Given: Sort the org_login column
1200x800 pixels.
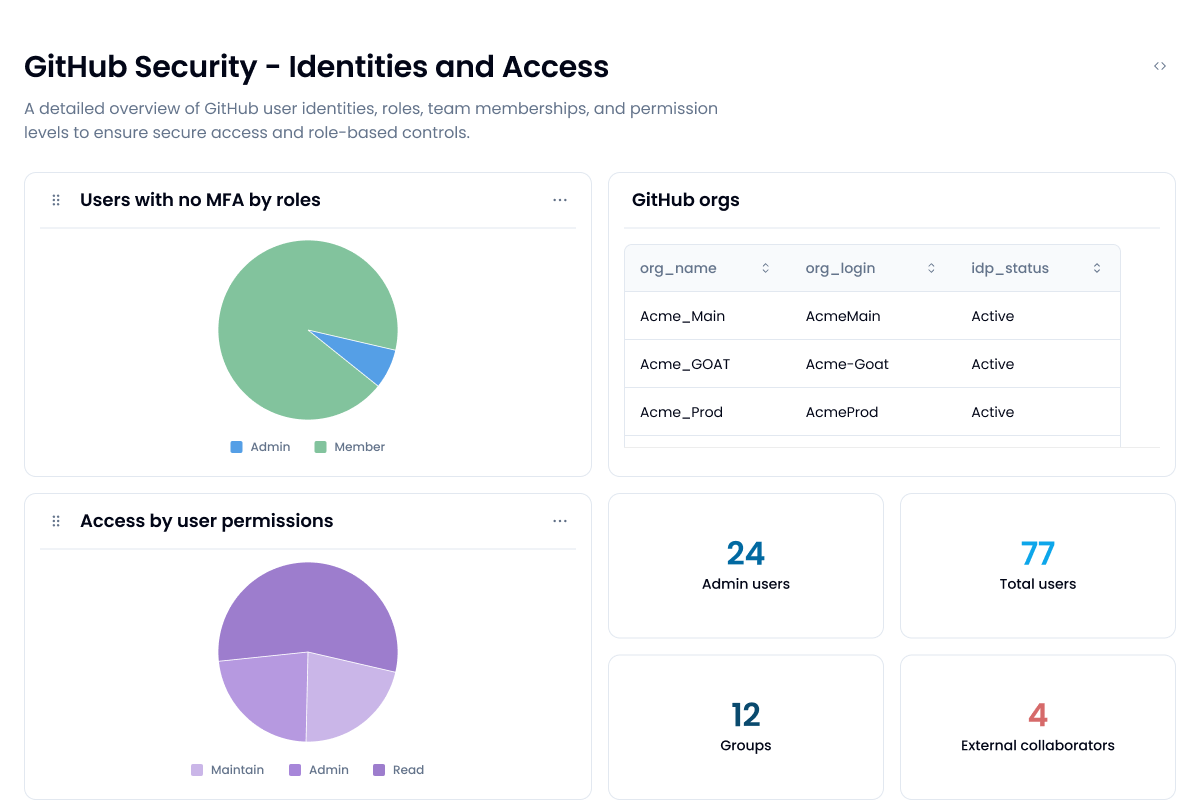Looking at the screenshot, I should [931, 268].
